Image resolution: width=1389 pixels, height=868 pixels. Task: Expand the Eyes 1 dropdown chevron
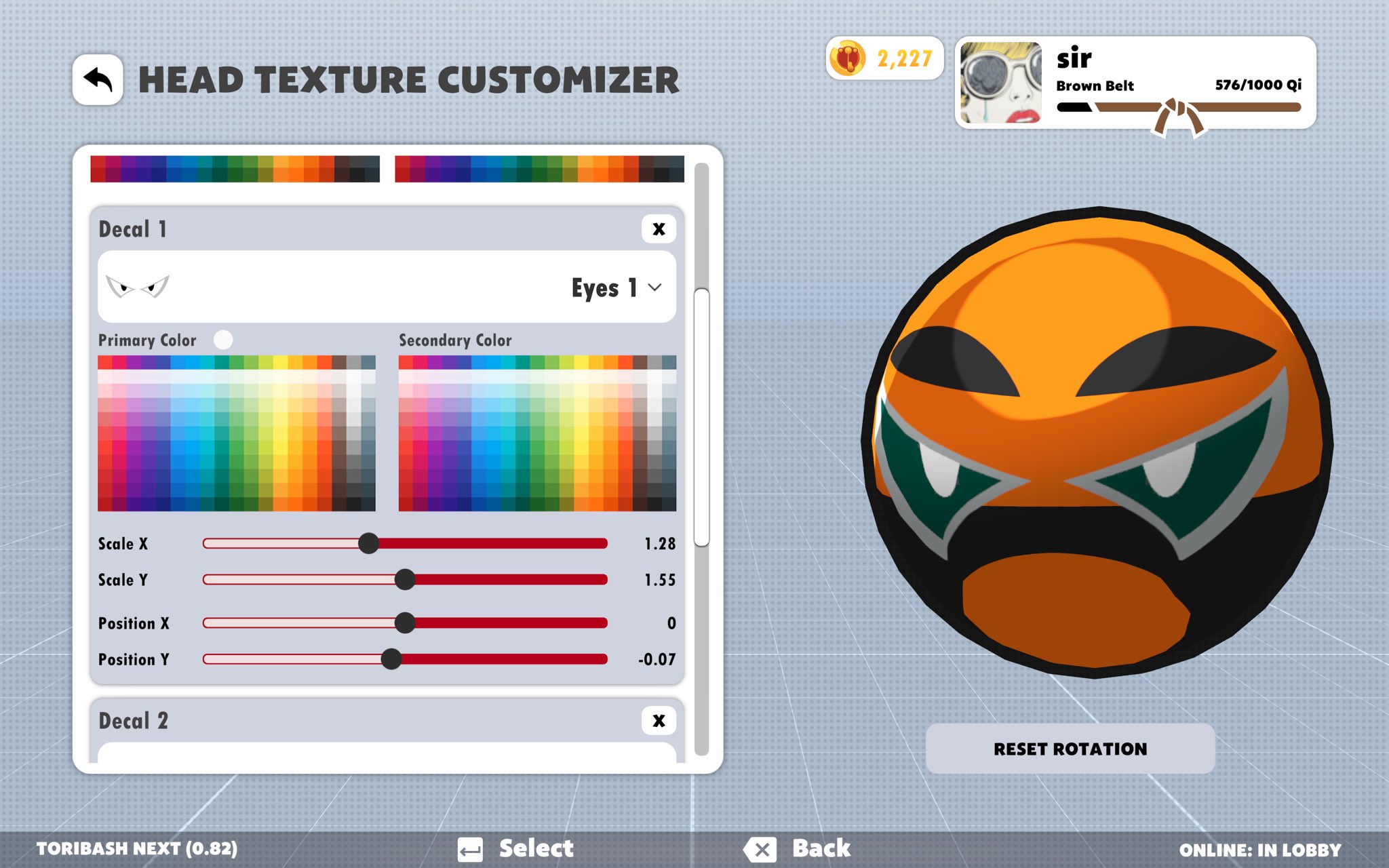(x=654, y=288)
